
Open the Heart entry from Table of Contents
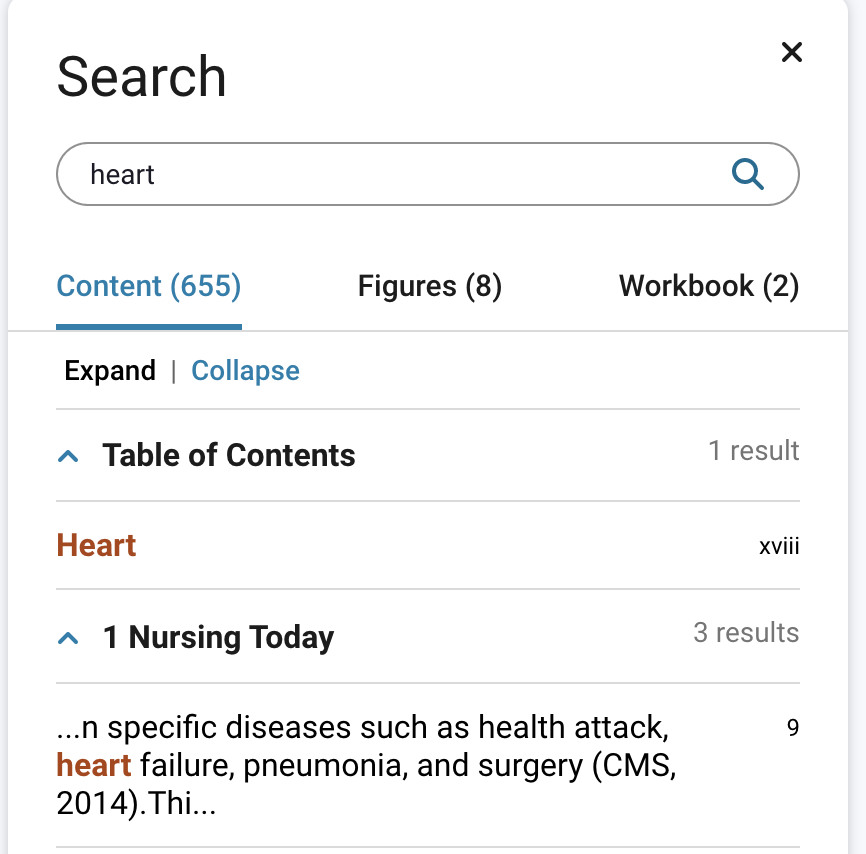coord(95,545)
